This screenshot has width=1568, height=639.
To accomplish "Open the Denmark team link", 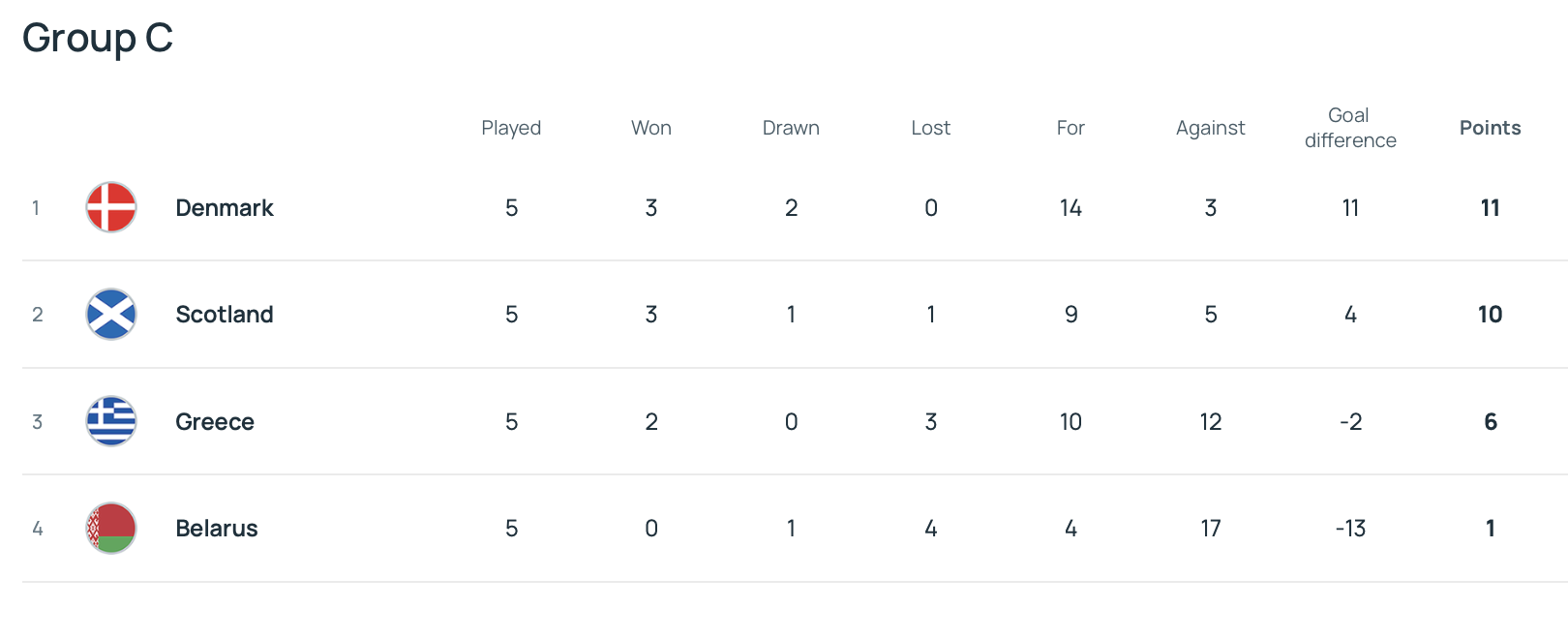I will [x=225, y=208].
